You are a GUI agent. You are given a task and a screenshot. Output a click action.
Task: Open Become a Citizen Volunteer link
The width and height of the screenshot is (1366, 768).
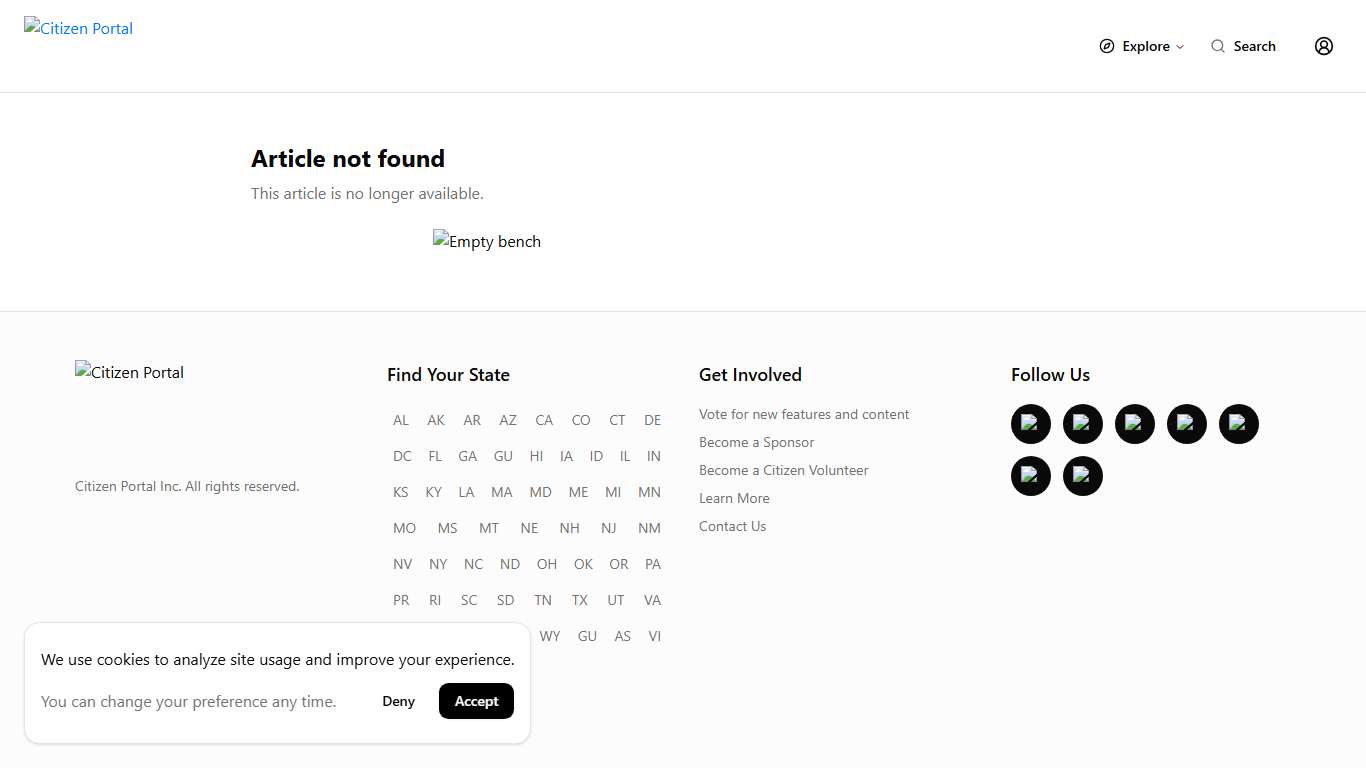(783, 470)
